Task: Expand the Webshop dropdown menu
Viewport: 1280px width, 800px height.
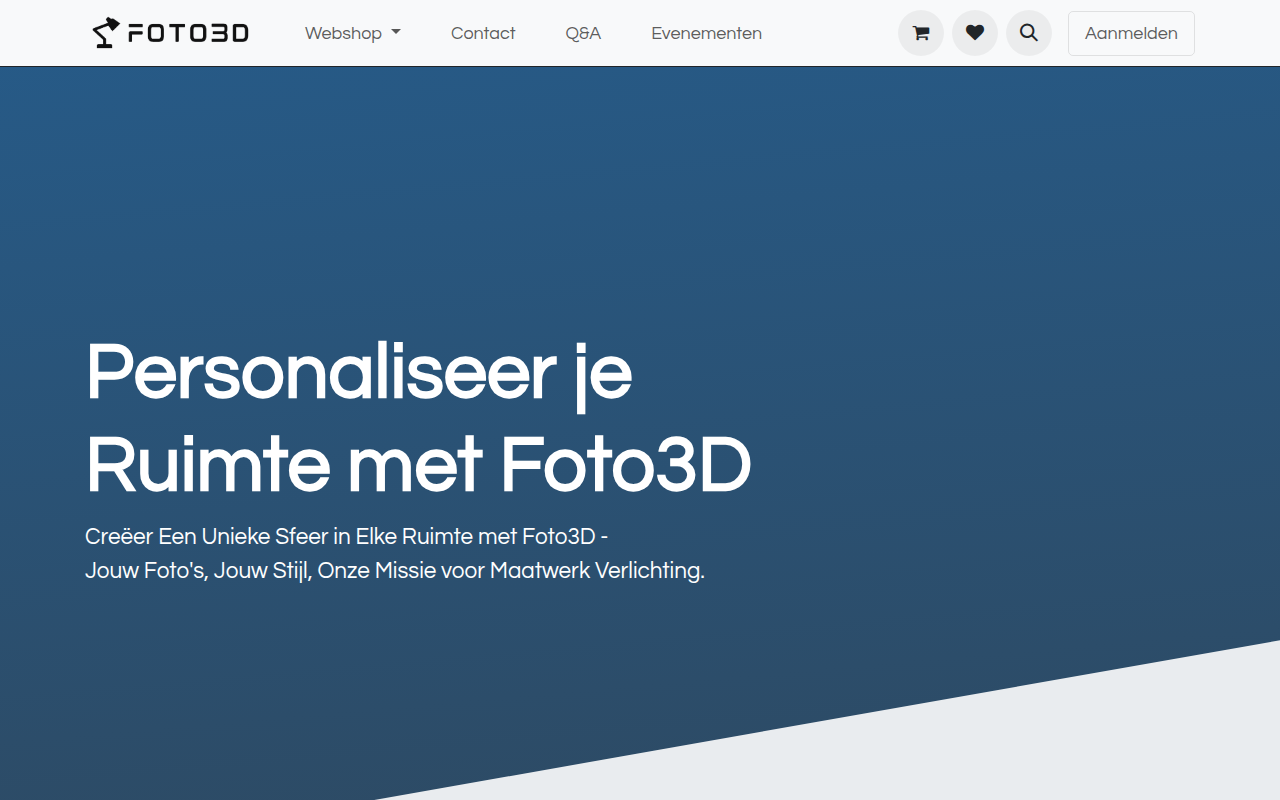Action: (x=353, y=33)
